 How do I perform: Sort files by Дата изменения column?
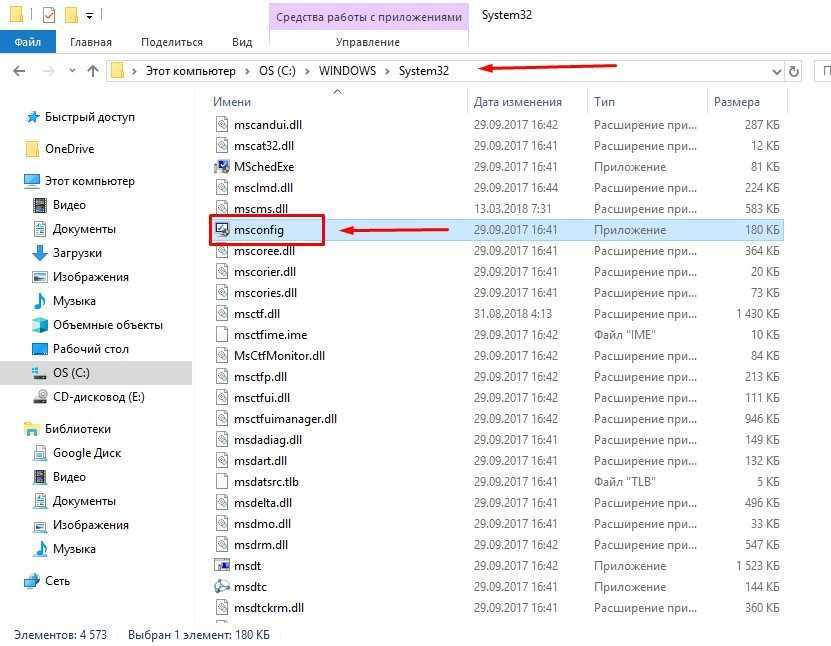pyautogui.click(x=517, y=102)
